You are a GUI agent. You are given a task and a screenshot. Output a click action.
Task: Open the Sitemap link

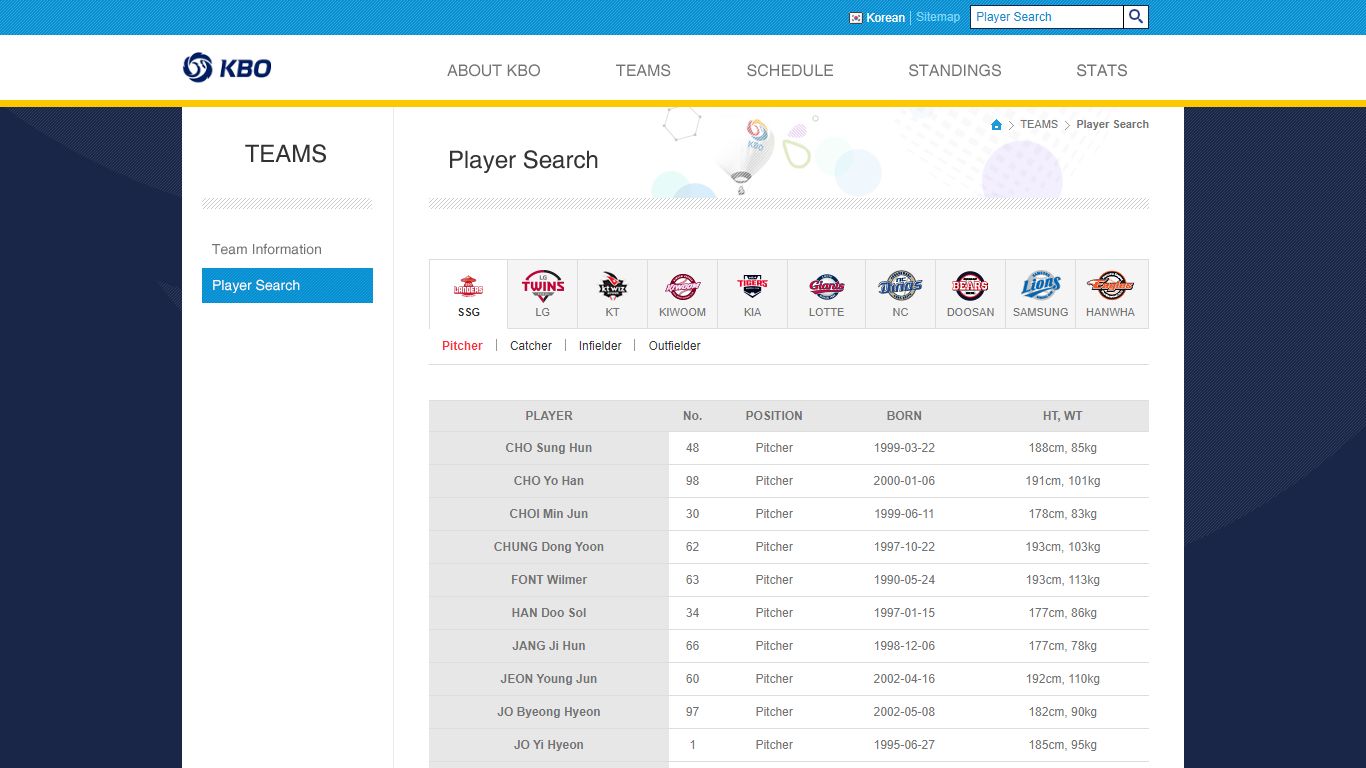pos(938,17)
